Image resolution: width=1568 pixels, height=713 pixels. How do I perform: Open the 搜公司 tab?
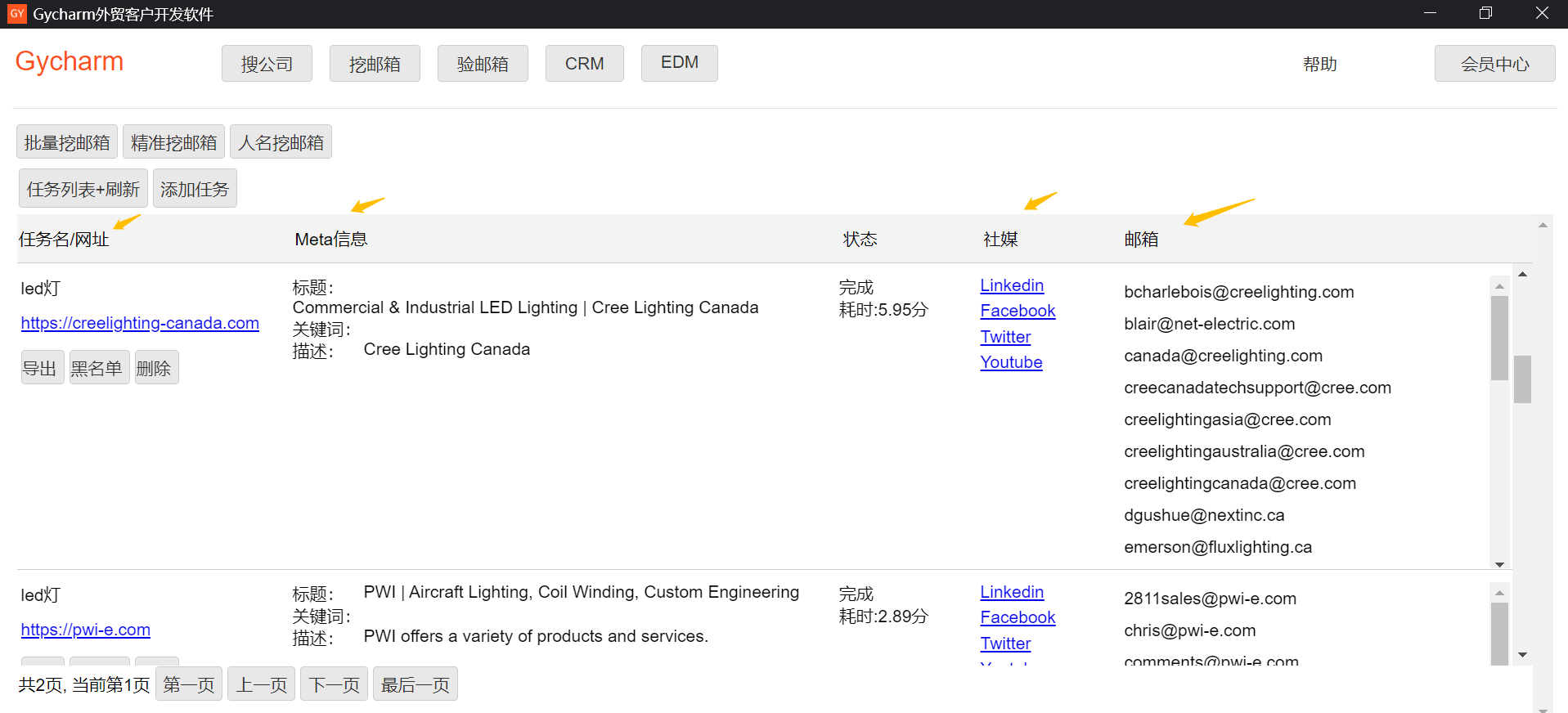coord(267,63)
